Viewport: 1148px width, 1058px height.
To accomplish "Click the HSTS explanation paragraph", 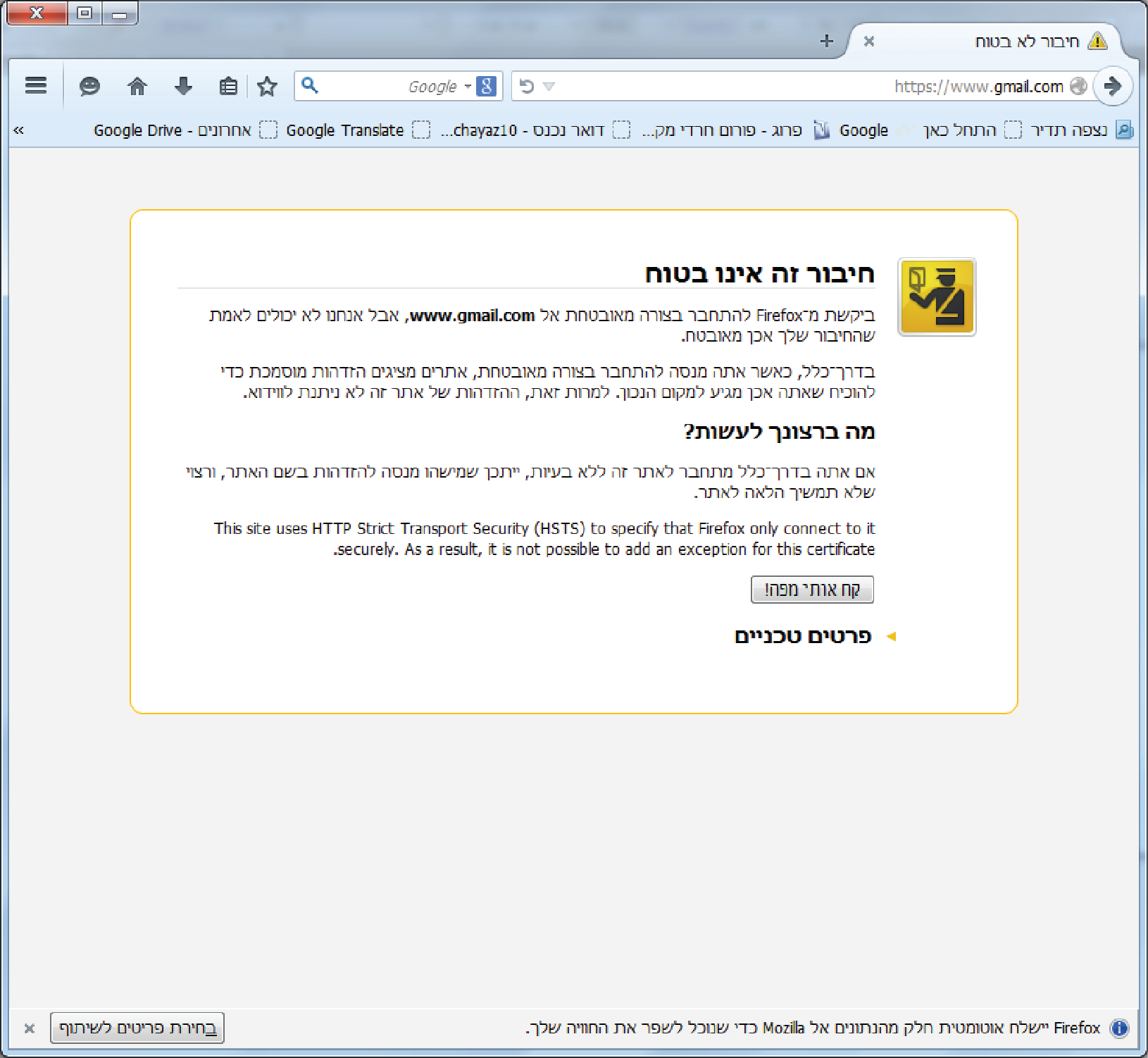I will coord(544,539).
